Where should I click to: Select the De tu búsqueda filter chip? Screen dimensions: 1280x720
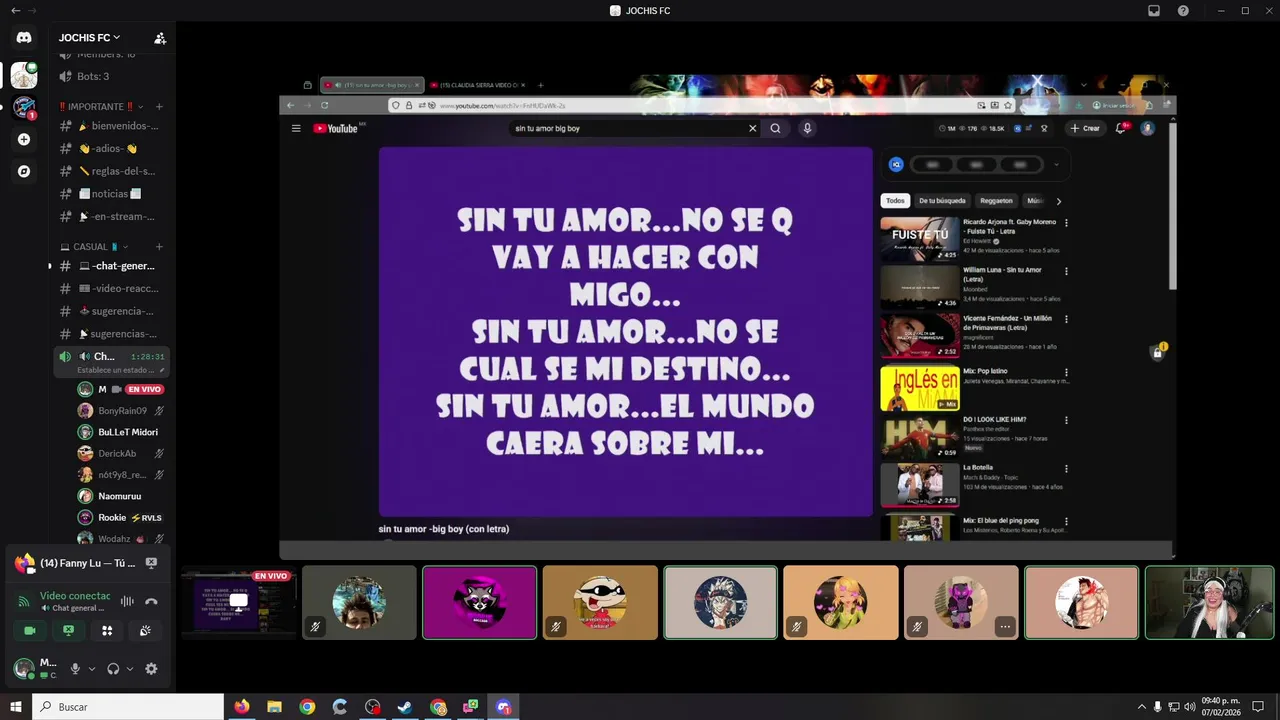(943, 201)
